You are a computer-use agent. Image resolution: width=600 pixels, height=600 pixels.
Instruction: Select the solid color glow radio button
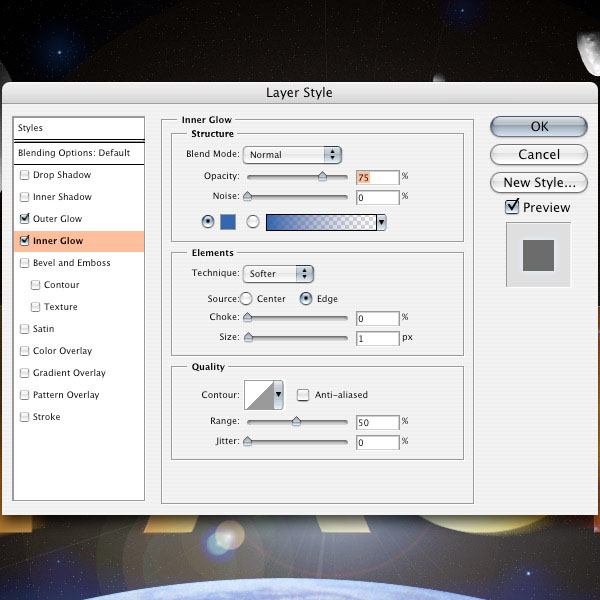pos(208,222)
